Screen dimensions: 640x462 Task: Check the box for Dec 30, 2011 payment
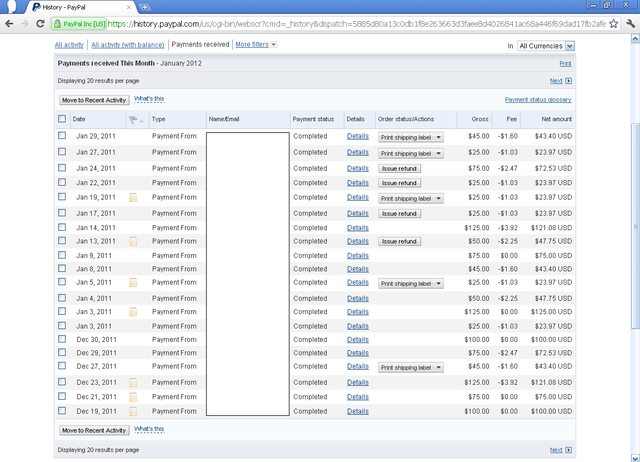point(62,339)
